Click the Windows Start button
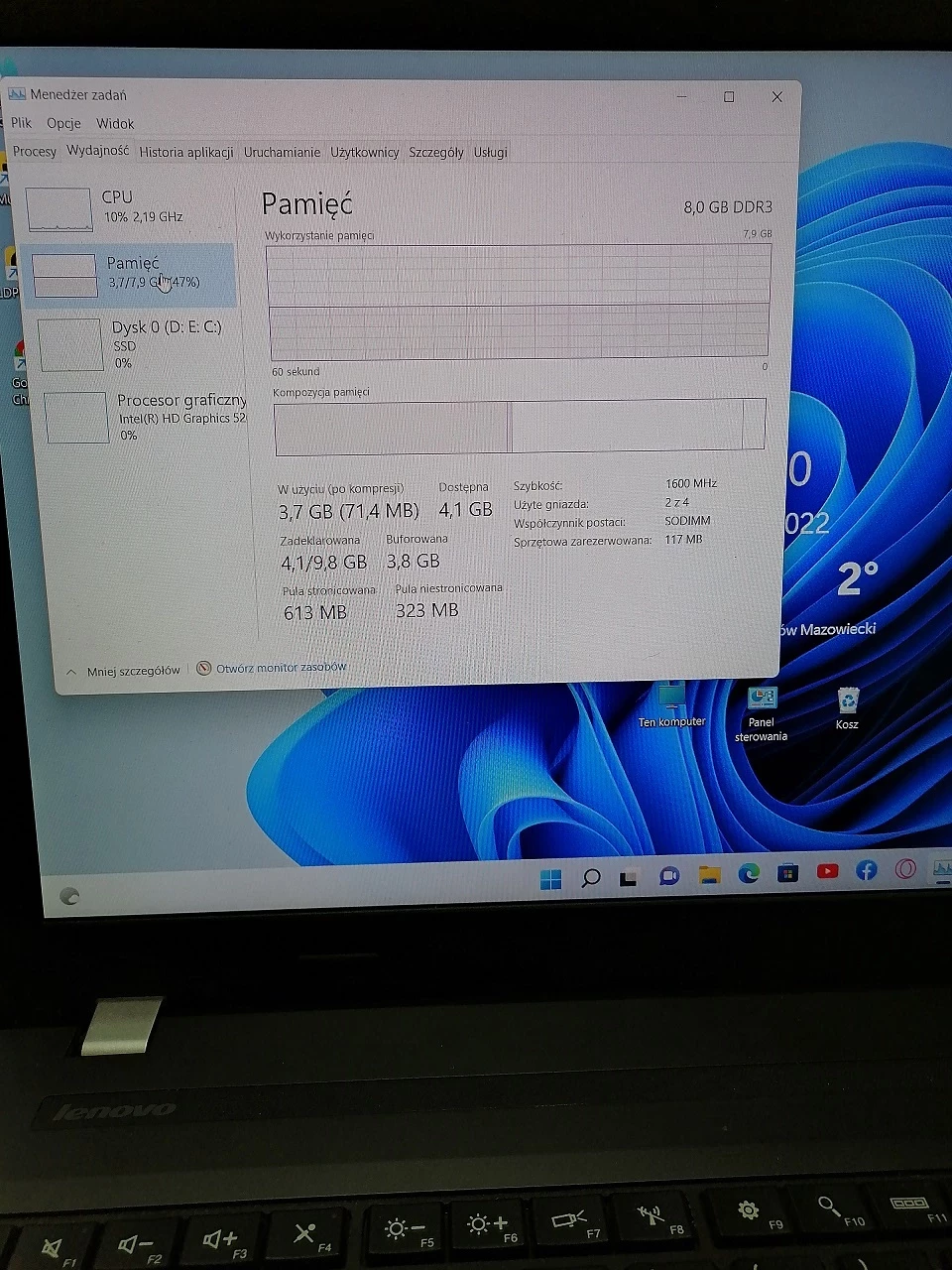The image size is (952, 1270). coord(549,877)
